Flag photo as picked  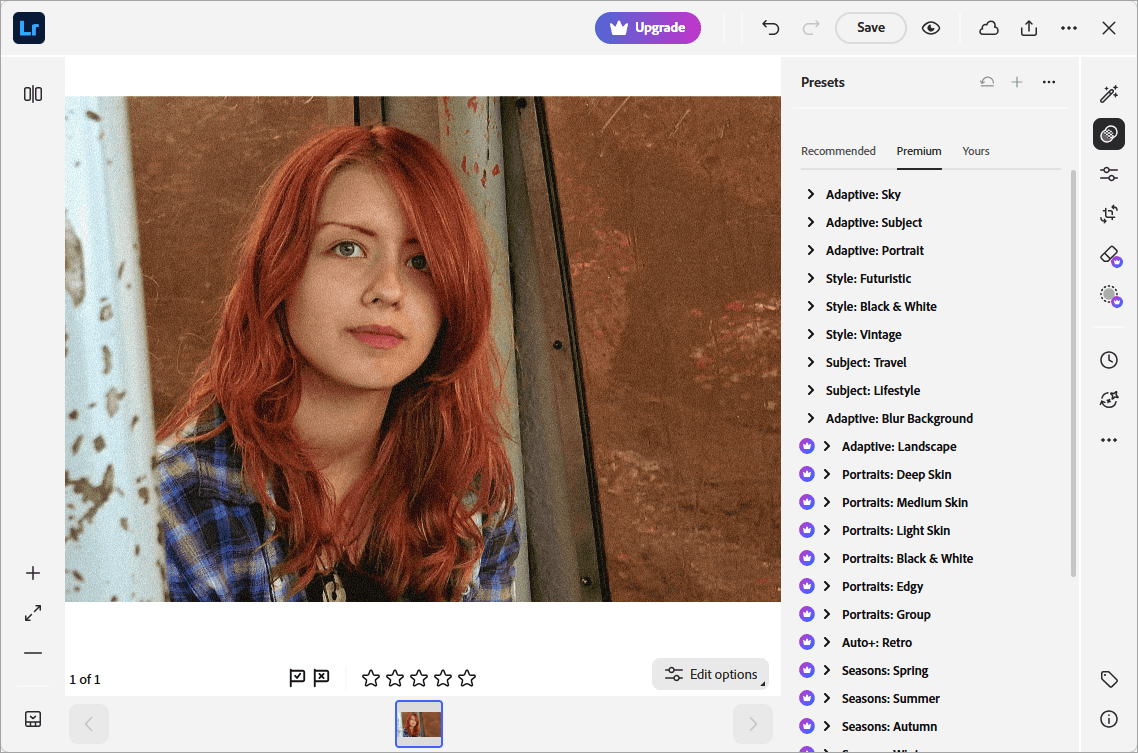tap(297, 678)
